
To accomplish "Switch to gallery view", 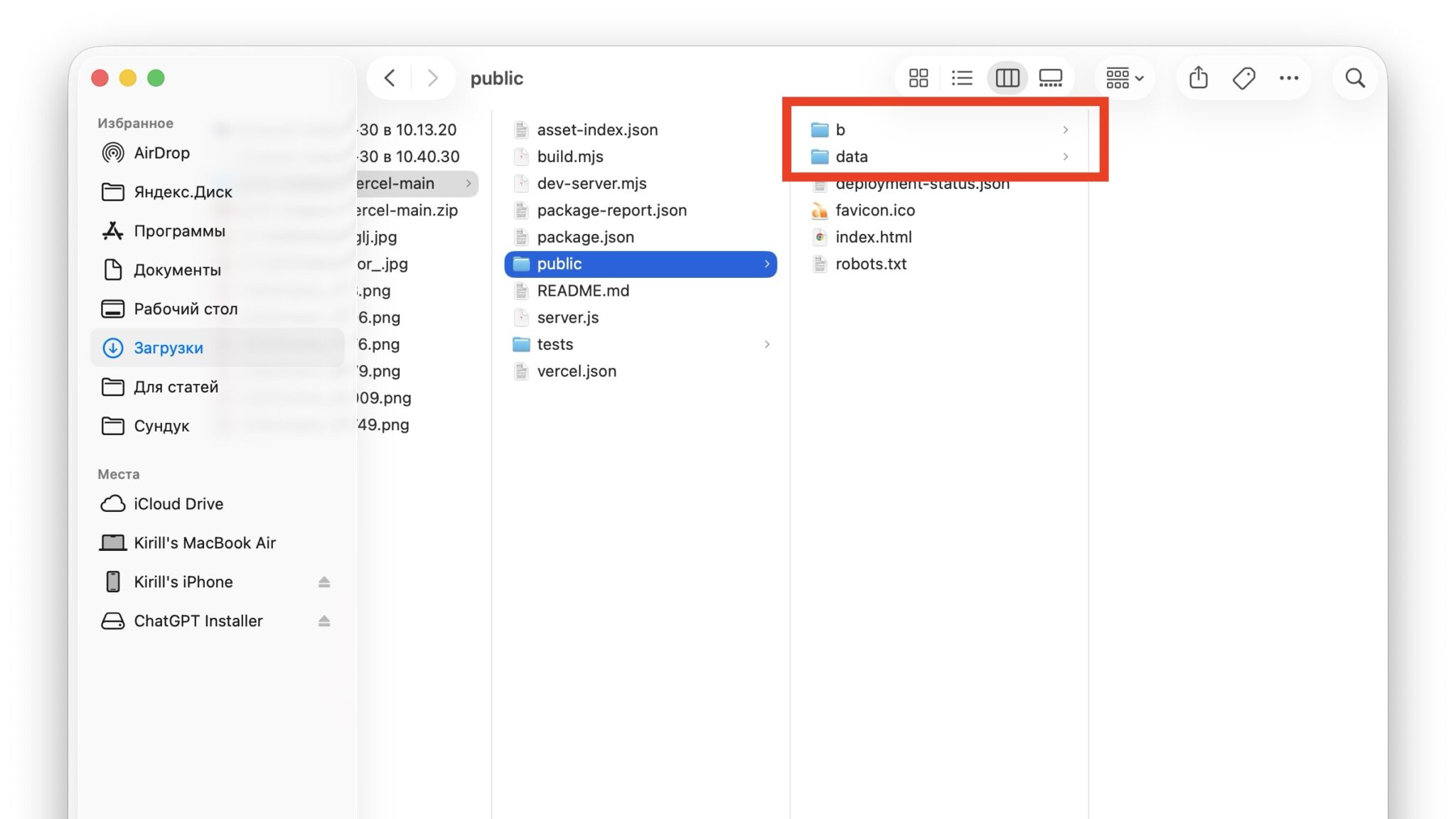I will (x=1051, y=77).
